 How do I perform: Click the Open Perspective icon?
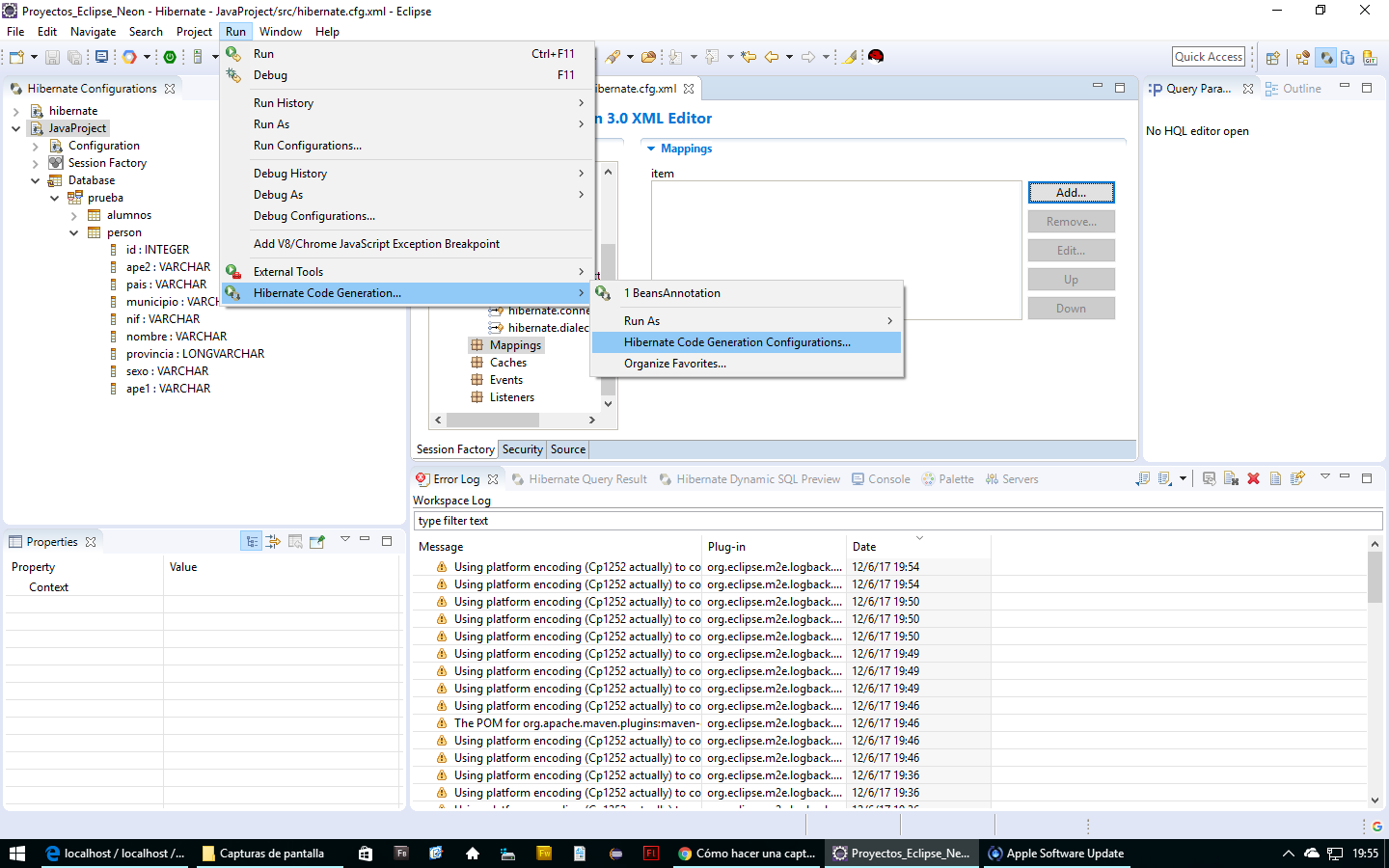1272,57
